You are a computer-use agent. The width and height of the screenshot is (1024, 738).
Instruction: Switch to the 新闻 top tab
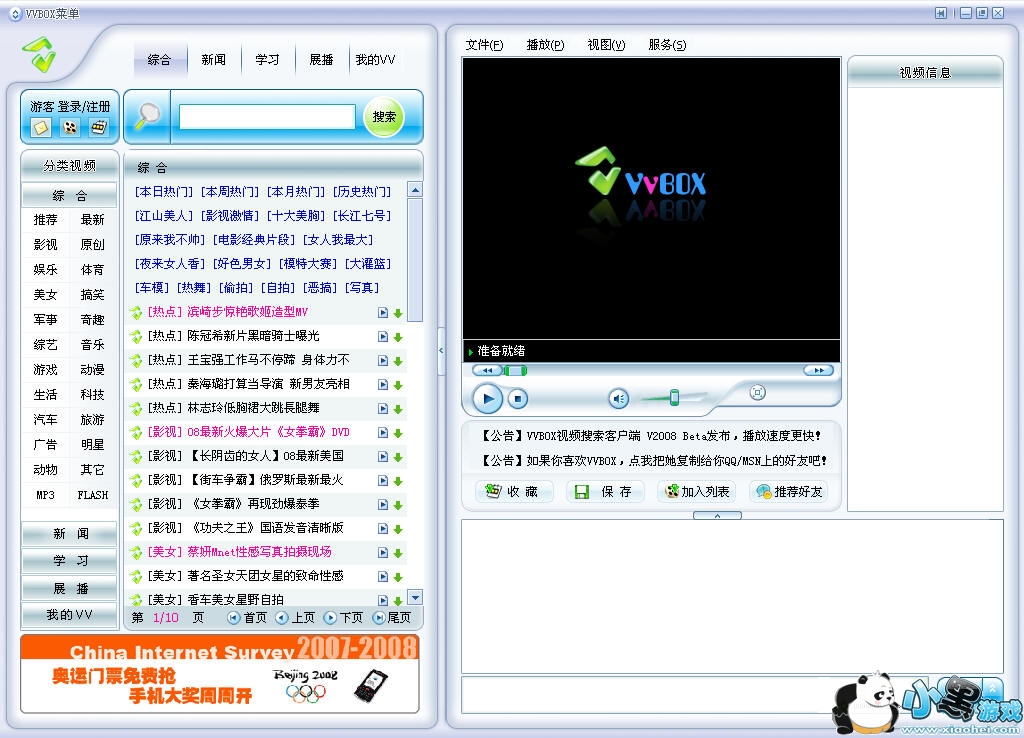pos(214,60)
